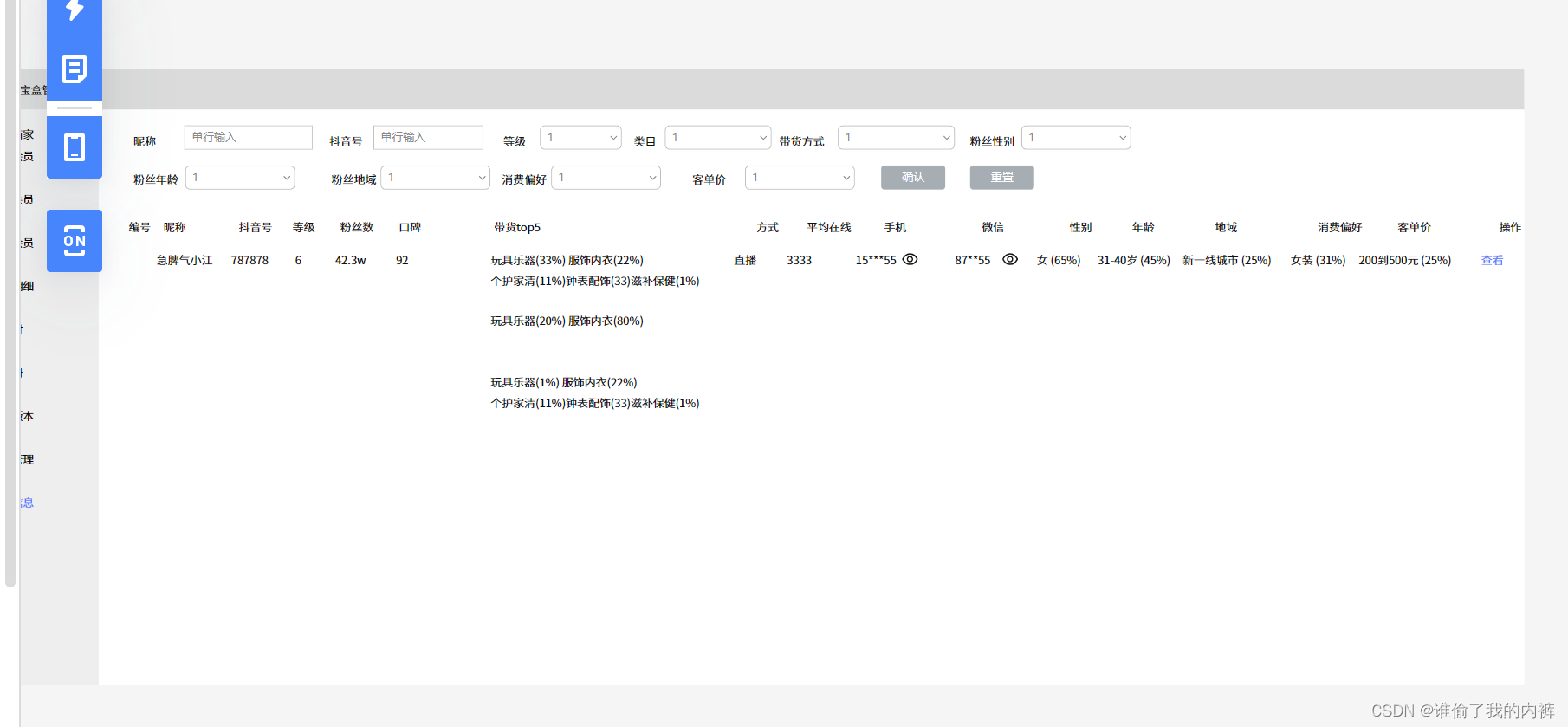
Task: Click the price cell 200到500元 (25%)
Action: coord(1405,261)
